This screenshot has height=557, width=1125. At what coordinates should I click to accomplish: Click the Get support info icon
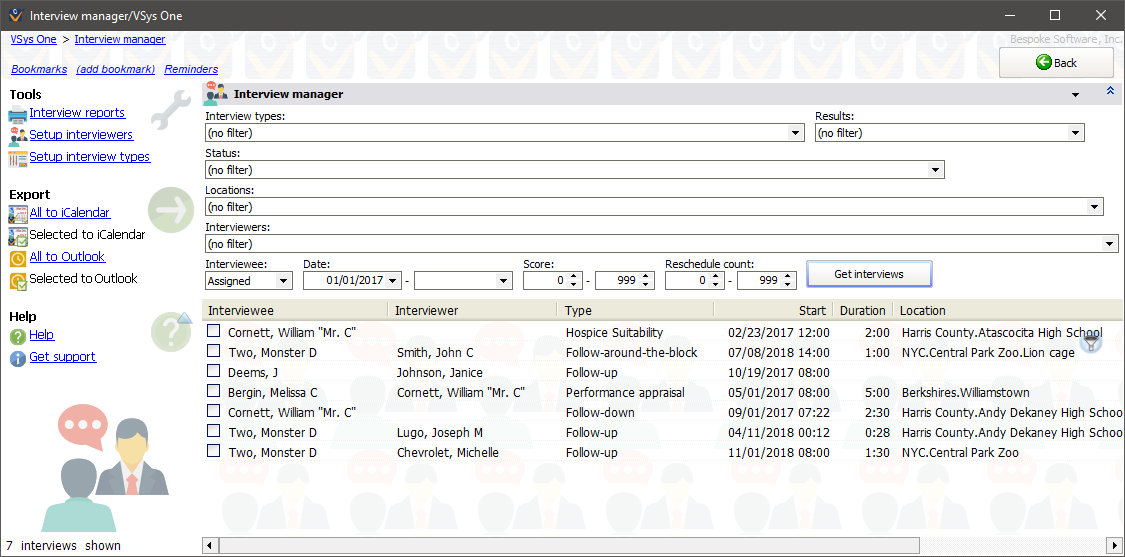pyautogui.click(x=18, y=358)
